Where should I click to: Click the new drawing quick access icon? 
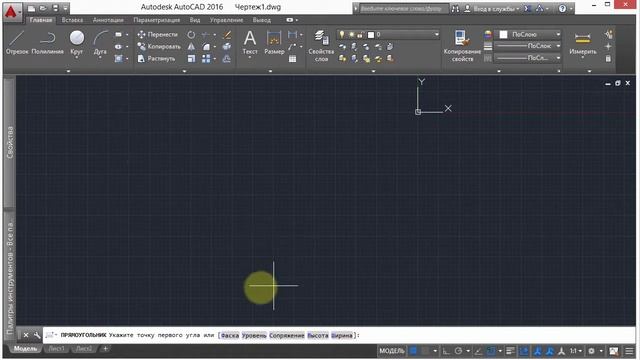pyautogui.click(x=31, y=8)
